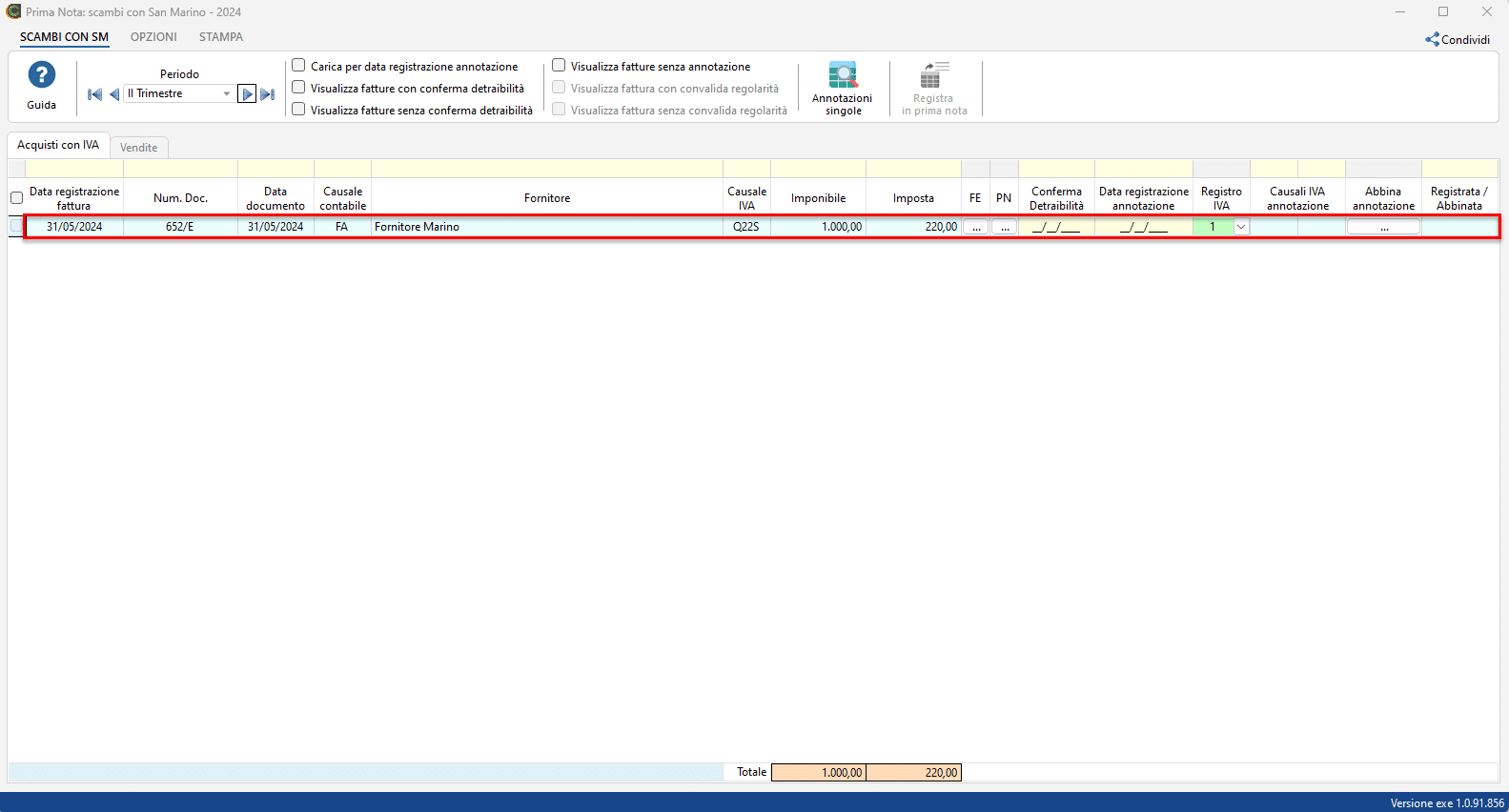Tick the row checkbox for invoice 652/E
Viewport: 1509px width, 812px height.
tap(16, 227)
